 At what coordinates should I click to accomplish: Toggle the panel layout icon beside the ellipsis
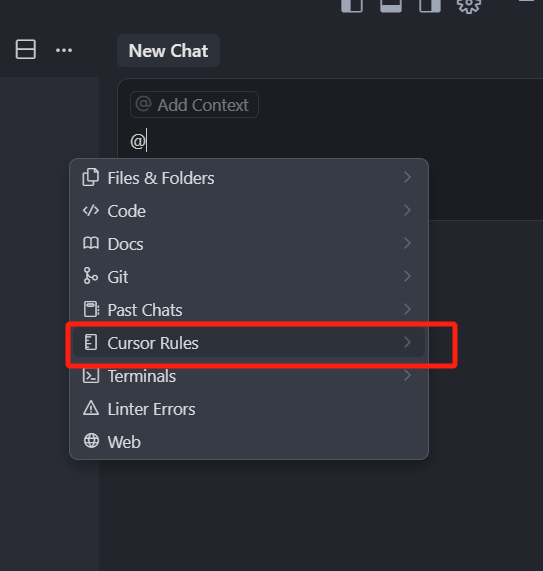click(26, 49)
